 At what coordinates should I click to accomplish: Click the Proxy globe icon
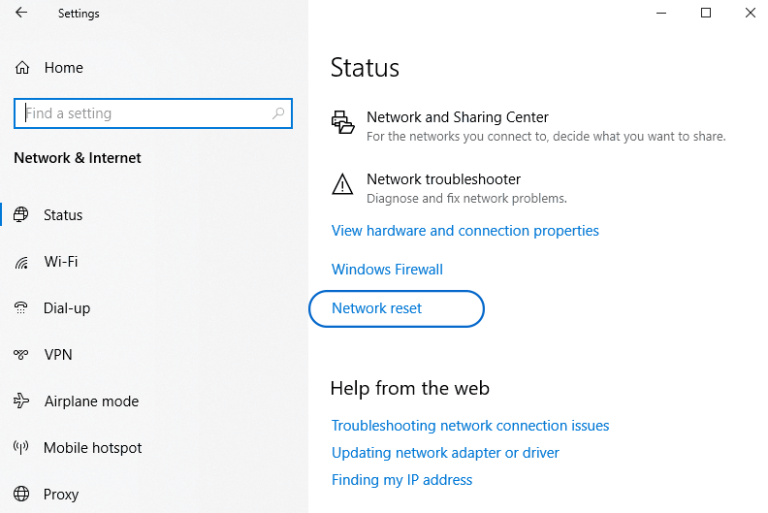click(21, 494)
